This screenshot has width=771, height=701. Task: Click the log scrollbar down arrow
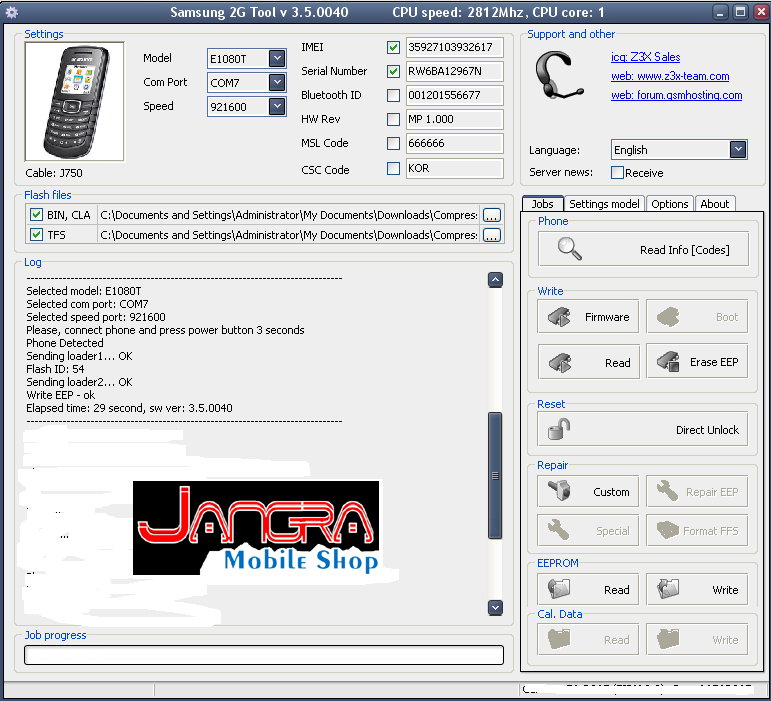point(495,608)
